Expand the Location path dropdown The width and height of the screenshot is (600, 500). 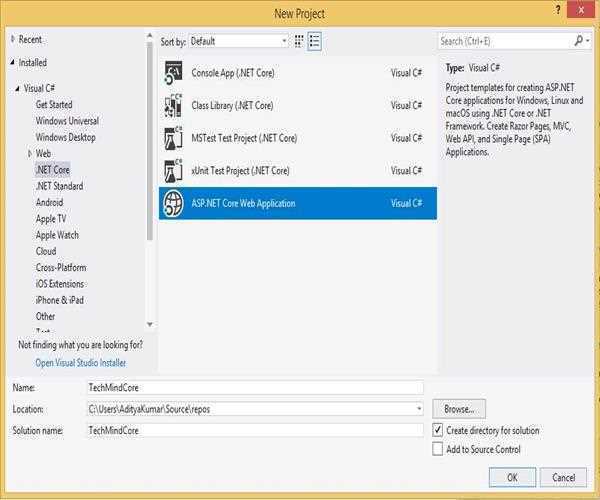418,409
